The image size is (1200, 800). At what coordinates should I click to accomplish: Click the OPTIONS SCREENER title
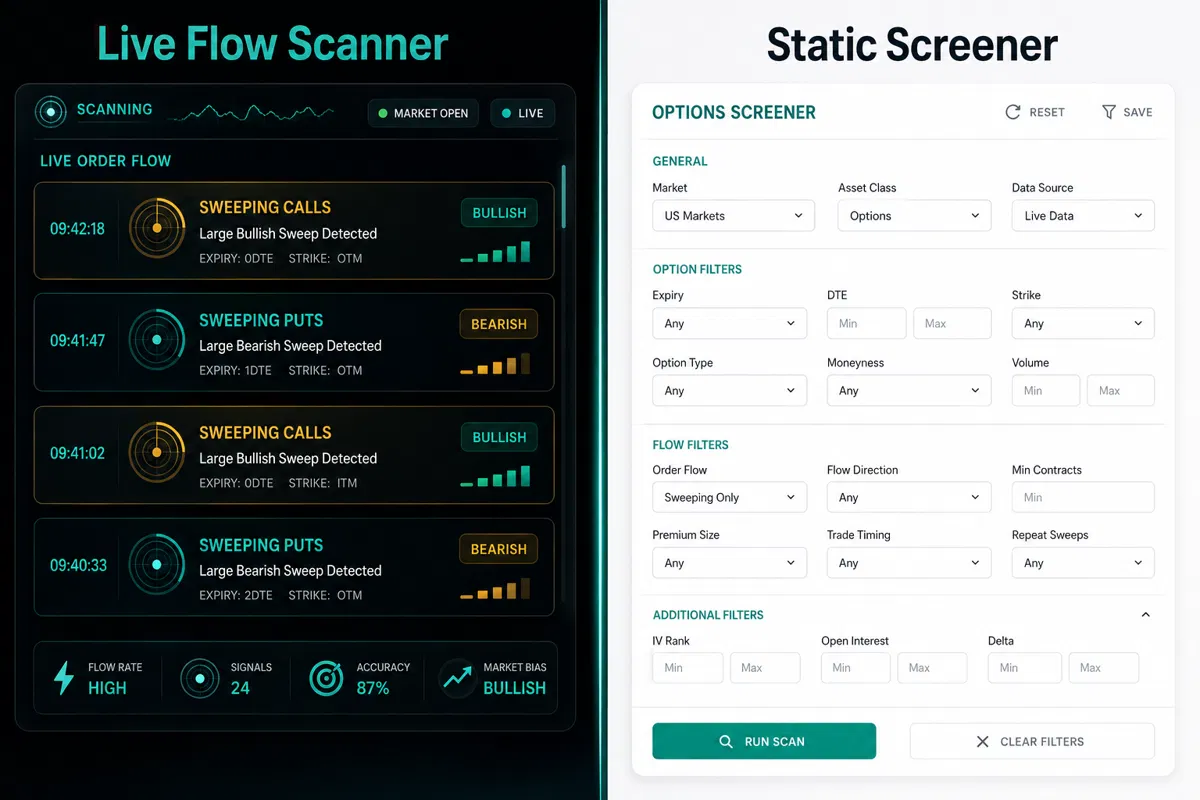734,113
